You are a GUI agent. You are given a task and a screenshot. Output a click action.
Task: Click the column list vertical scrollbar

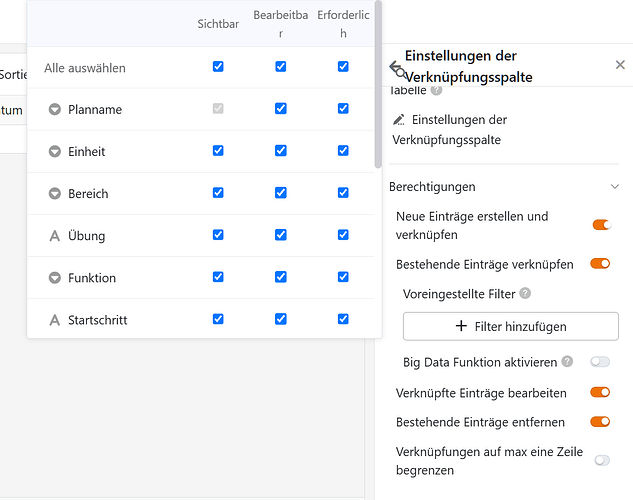pyautogui.click(x=378, y=85)
